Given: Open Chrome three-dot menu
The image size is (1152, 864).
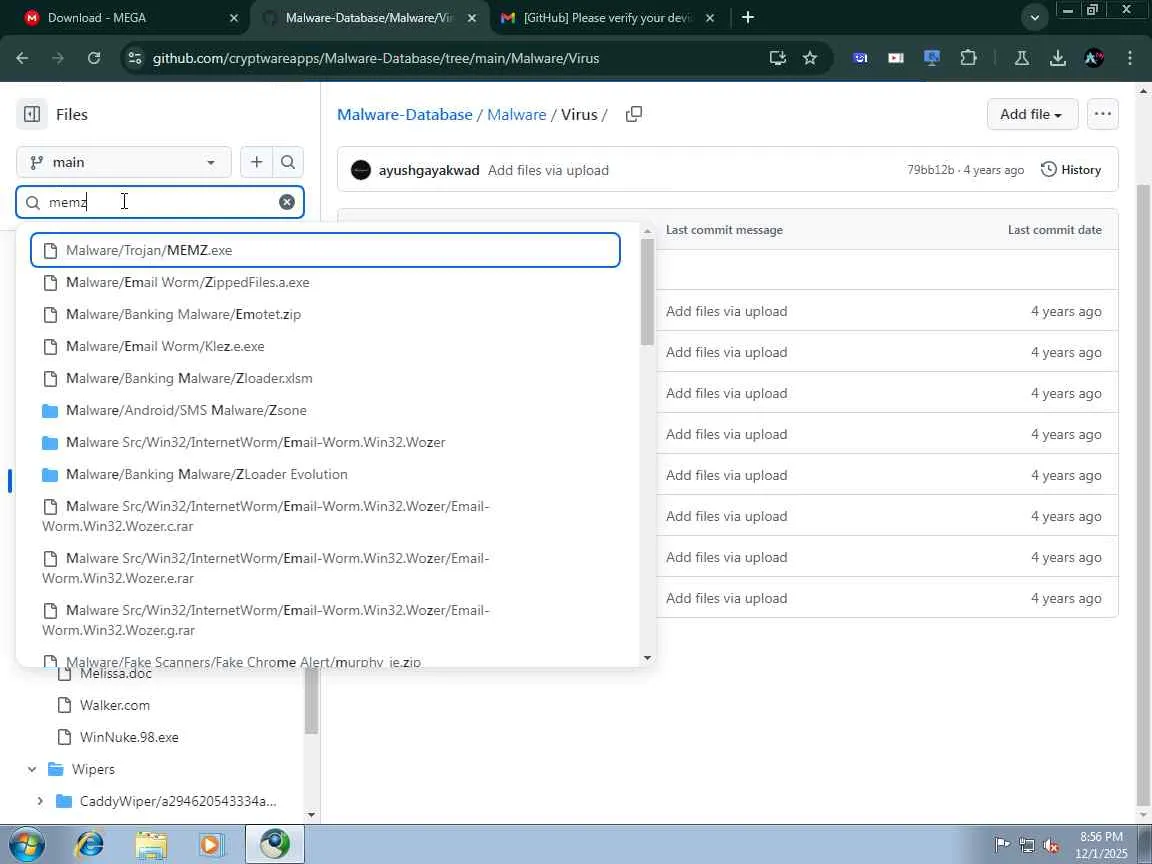Looking at the screenshot, I should click(1130, 58).
